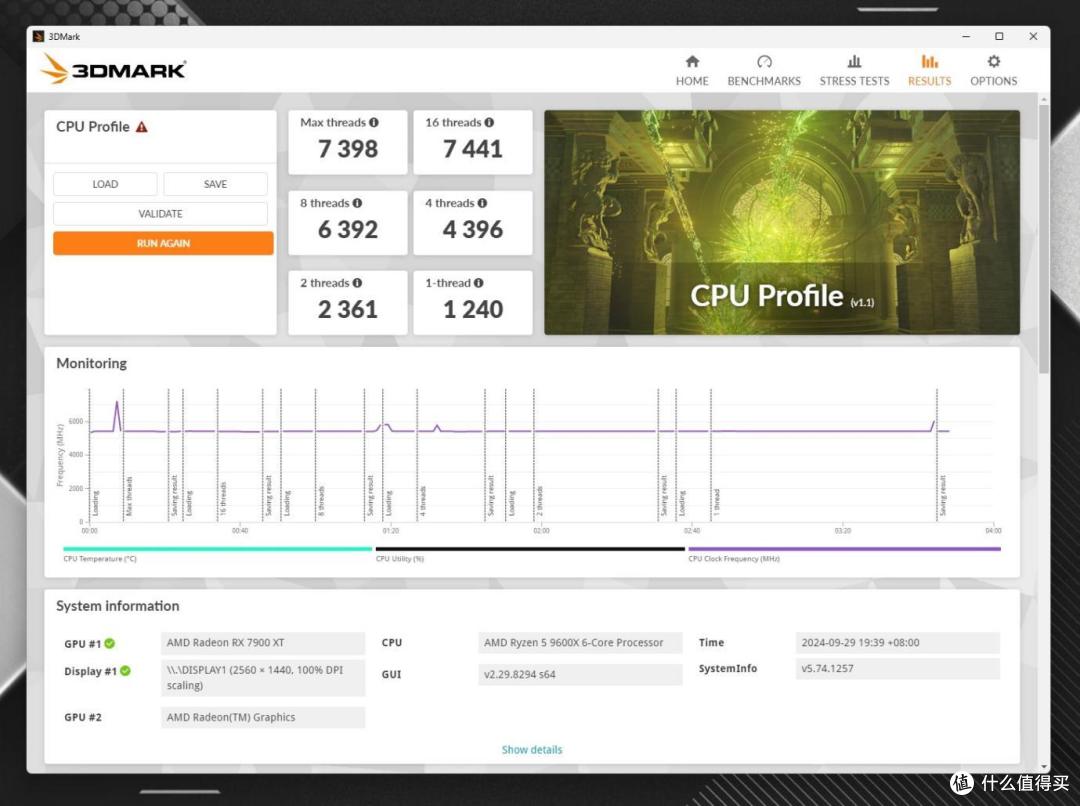Click the AMD Radeon(TM) Graphics field
The image size is (1080, 806).
[x=262, y=717]
